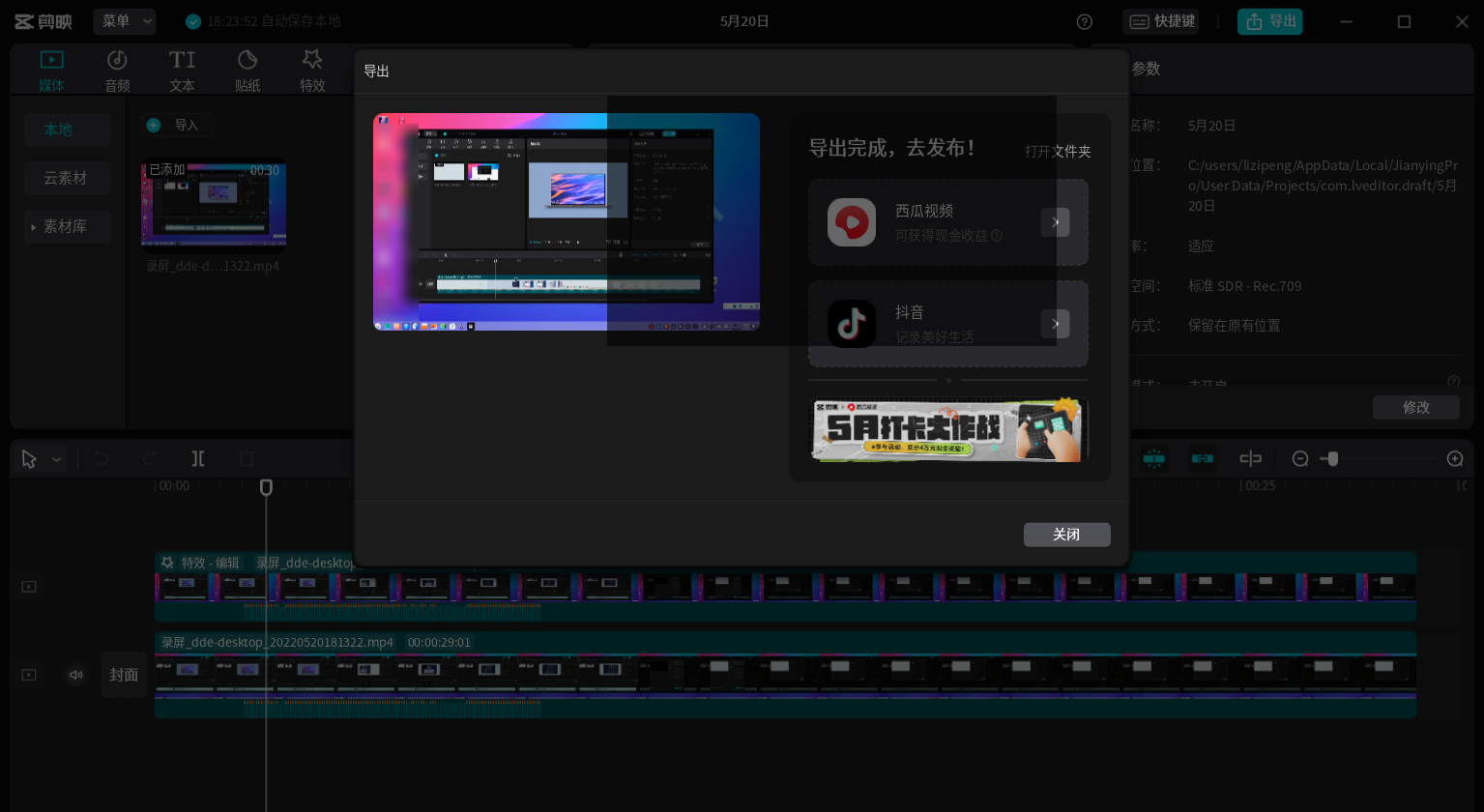Click the 修改 modify button
This screenshot has height=812, width=1484.
[1416, 407]
